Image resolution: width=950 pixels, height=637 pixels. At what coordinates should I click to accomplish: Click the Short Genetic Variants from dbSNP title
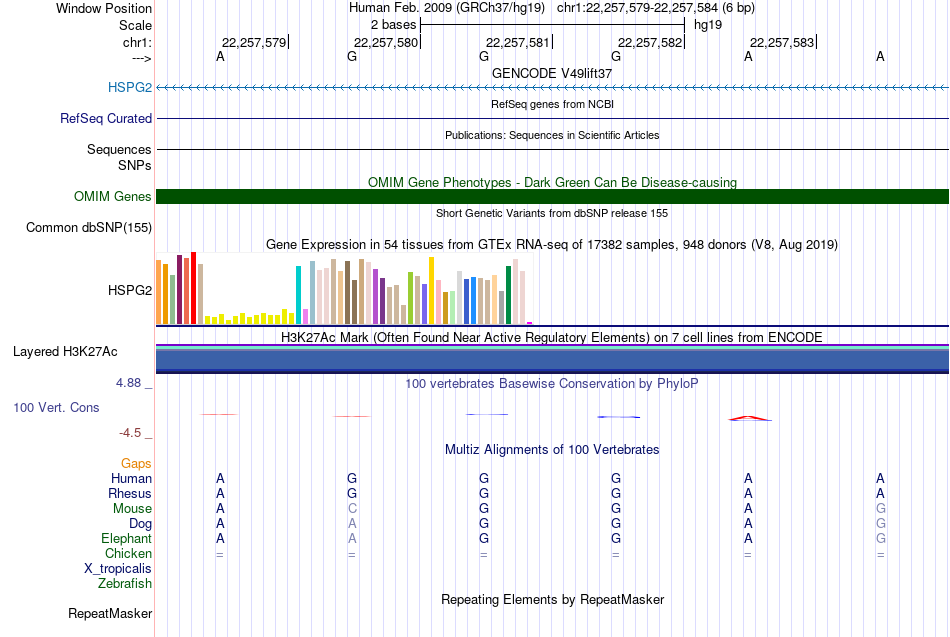(x=552, y=213)
